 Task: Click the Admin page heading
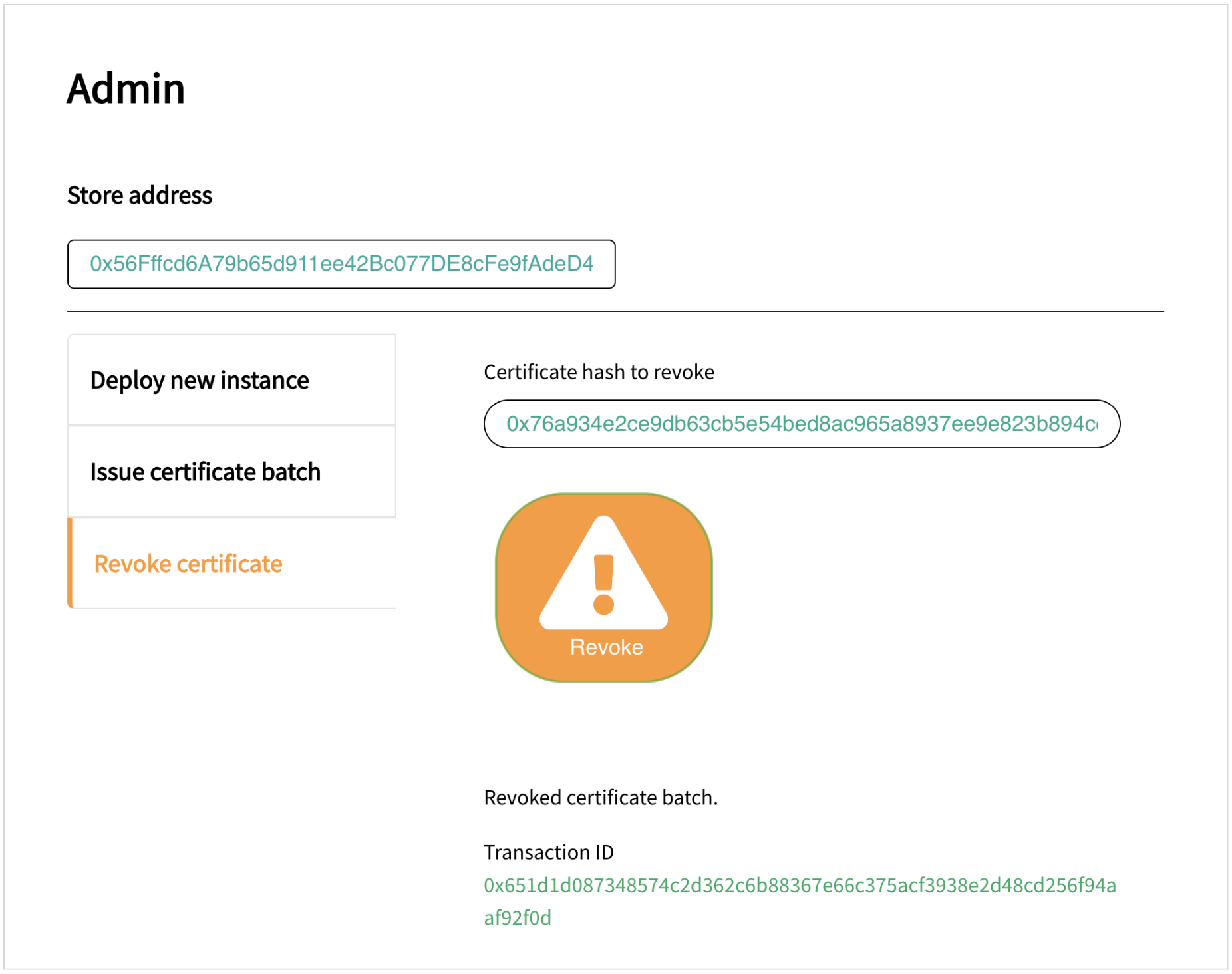126,88
